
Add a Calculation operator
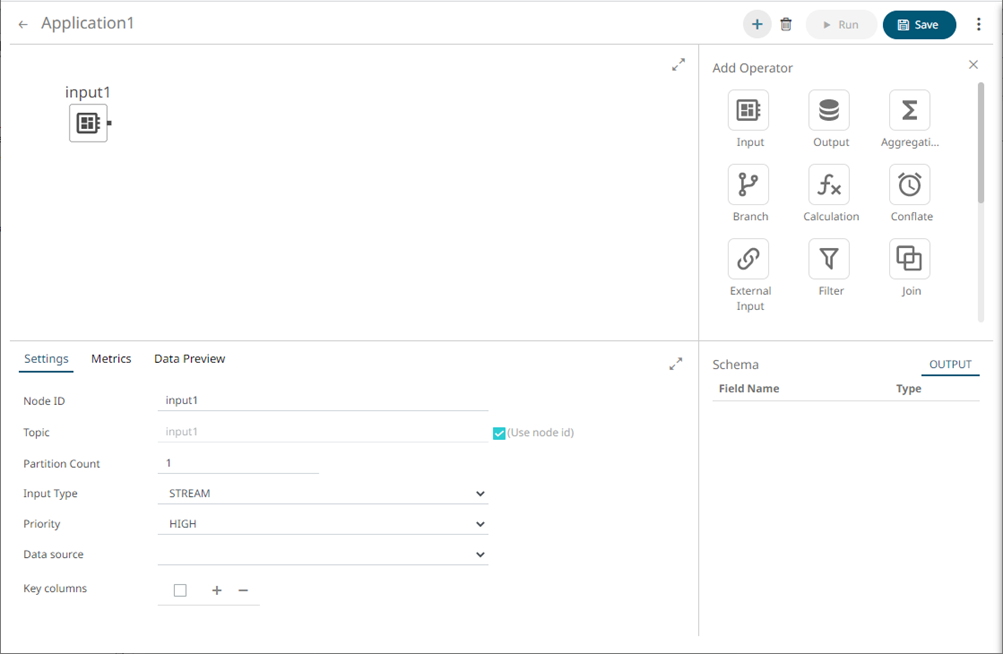pyautogui.click(x=829, y=185)
